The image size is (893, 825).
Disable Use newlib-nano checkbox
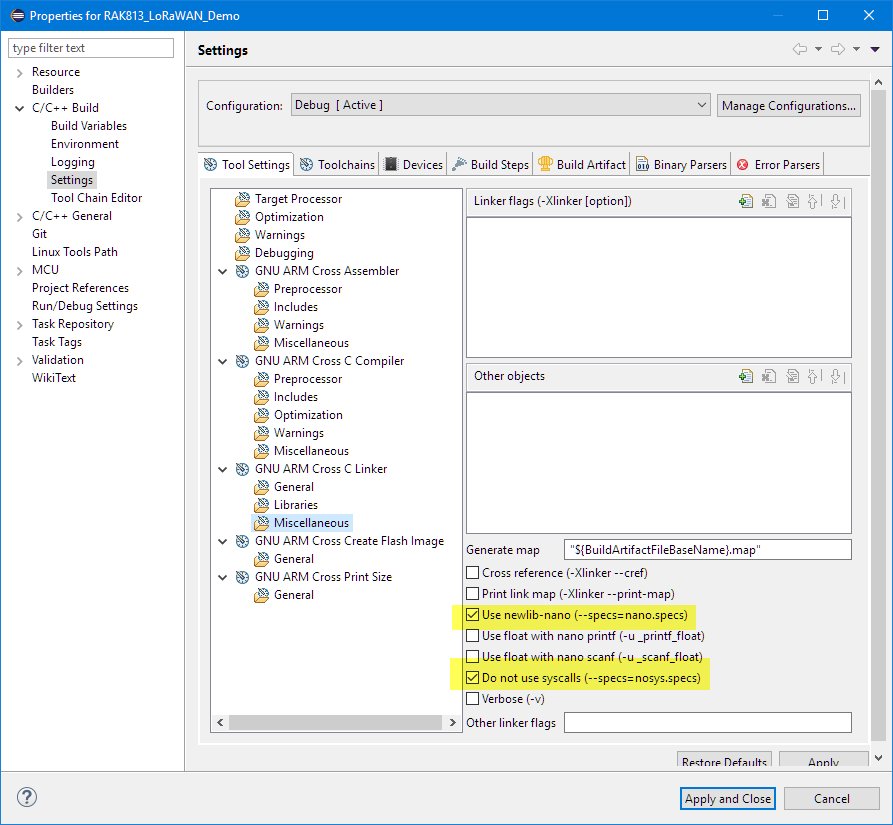[x=473, y=615]
